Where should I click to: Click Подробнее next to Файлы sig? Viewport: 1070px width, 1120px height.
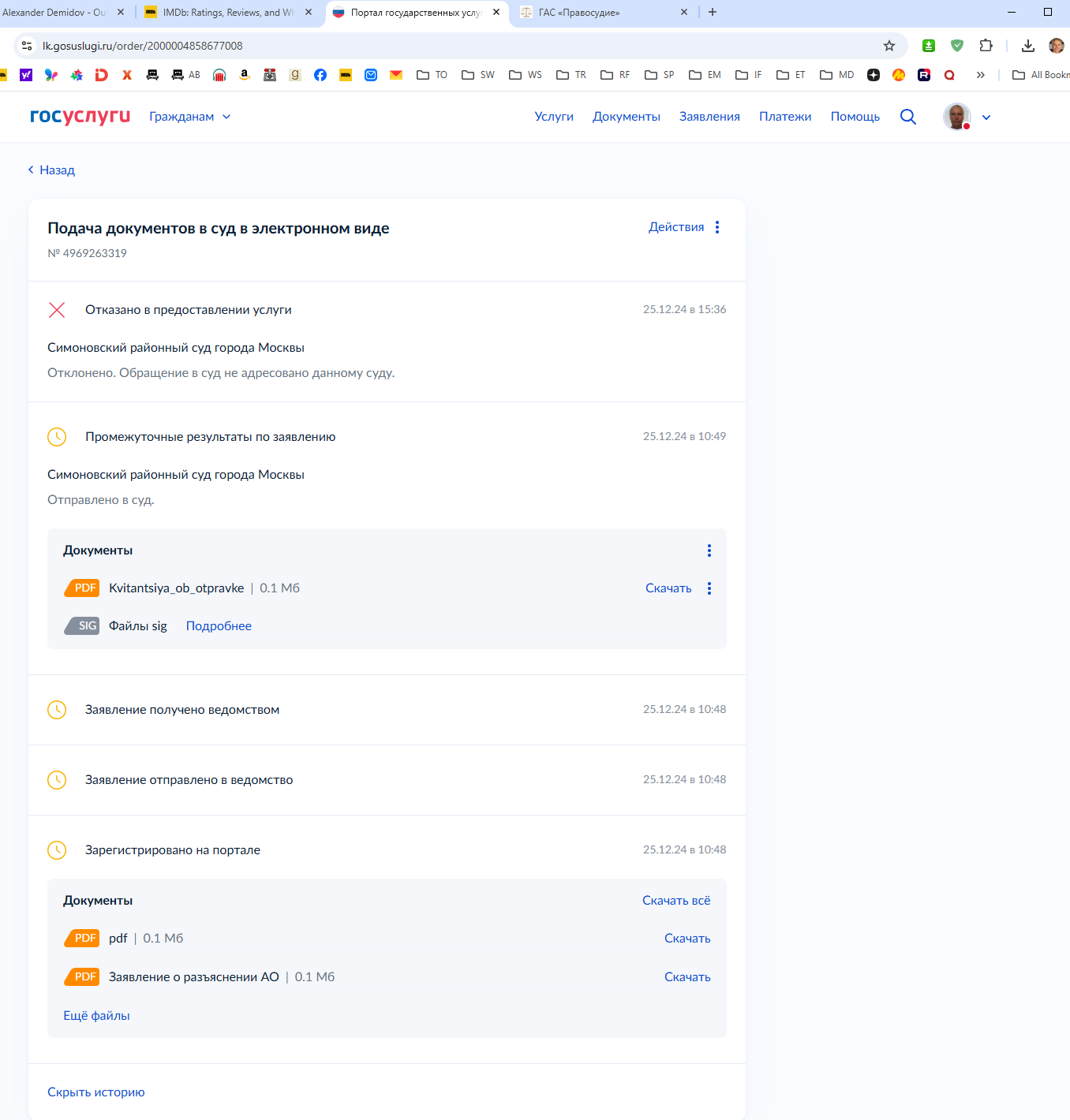pos(219,626)
